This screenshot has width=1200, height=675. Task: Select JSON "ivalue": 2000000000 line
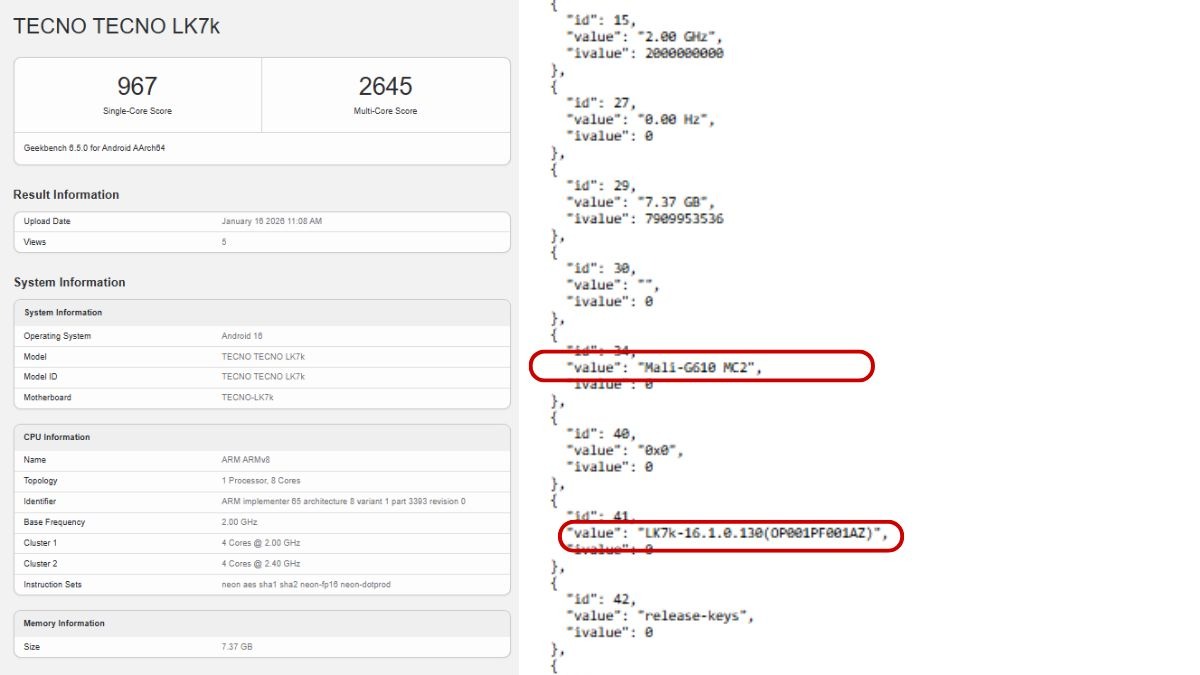click(645, 53)
